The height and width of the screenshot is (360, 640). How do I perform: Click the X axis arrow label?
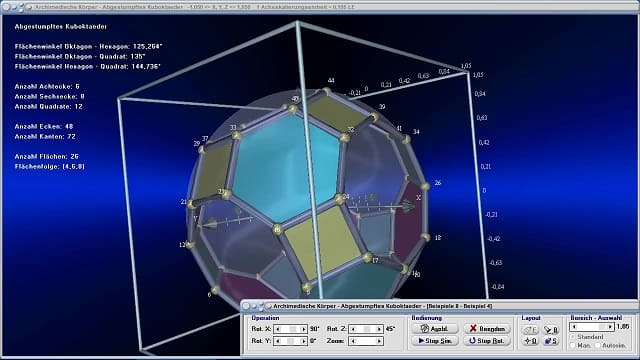coord(418,198)
